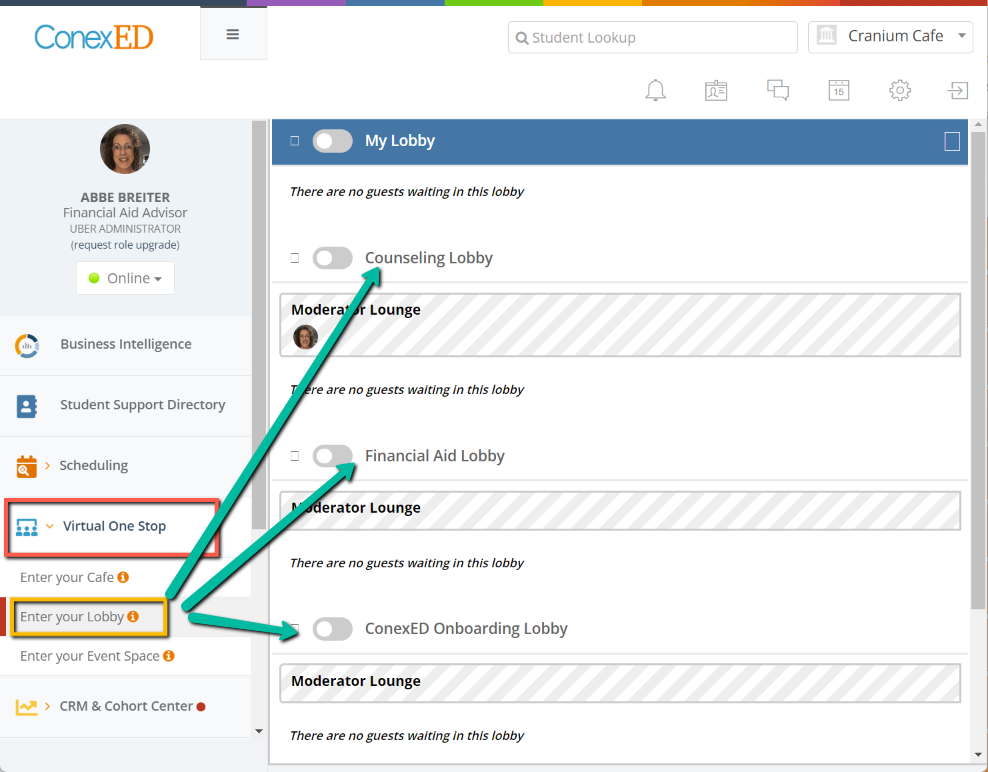Check the box beside Financial Aid Lobby
Screen dimensions: 988x772
coord(294,456)
